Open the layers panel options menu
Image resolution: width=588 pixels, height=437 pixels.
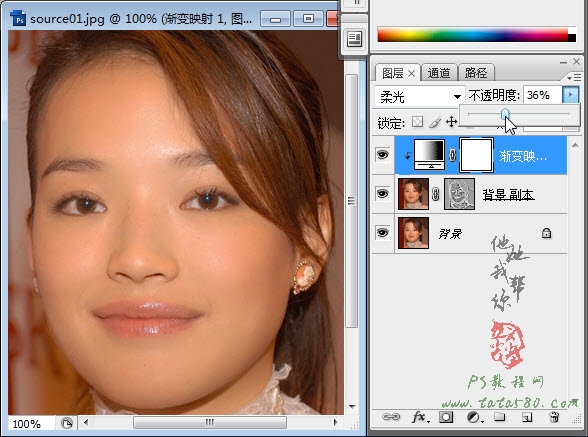574,77
